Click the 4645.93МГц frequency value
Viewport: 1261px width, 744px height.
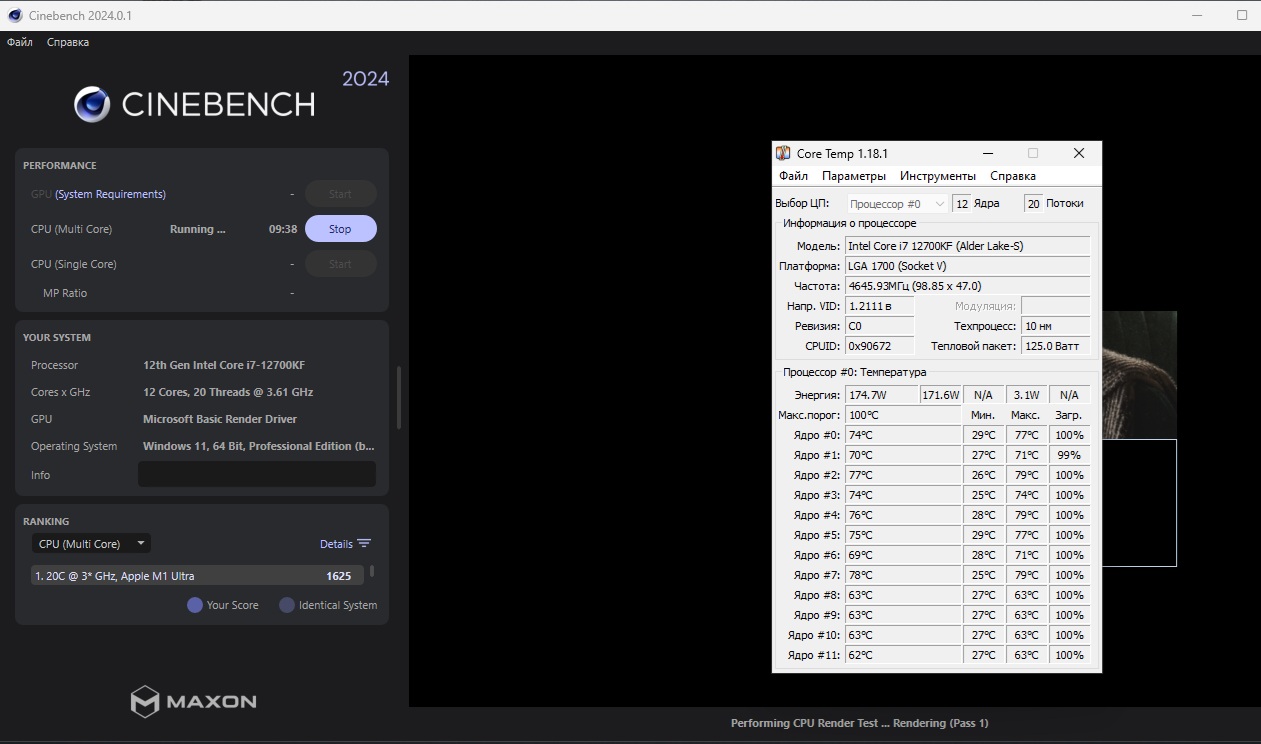coord(968,286)
